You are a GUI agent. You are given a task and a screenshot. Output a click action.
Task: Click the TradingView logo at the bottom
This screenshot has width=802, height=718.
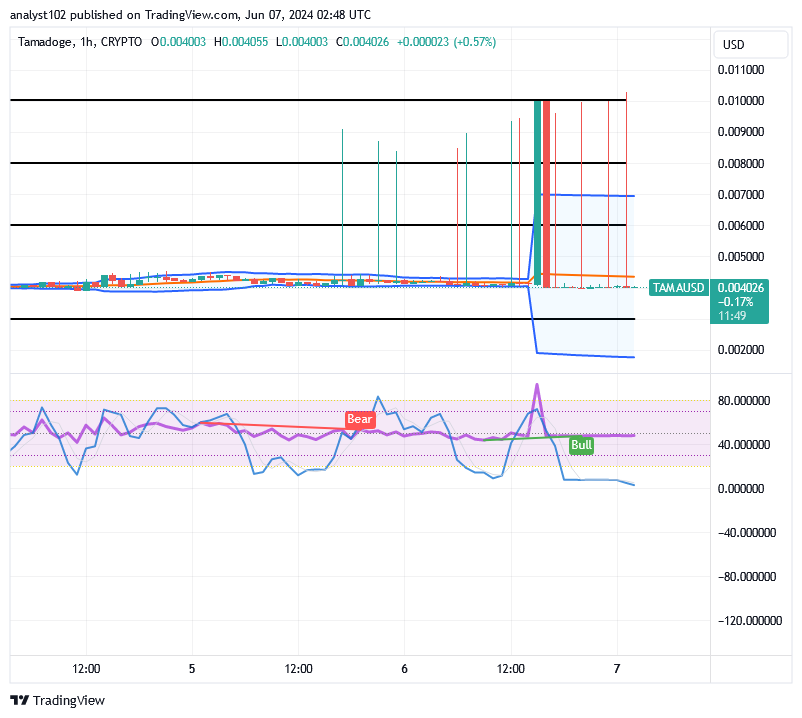(x=57, y=700)
